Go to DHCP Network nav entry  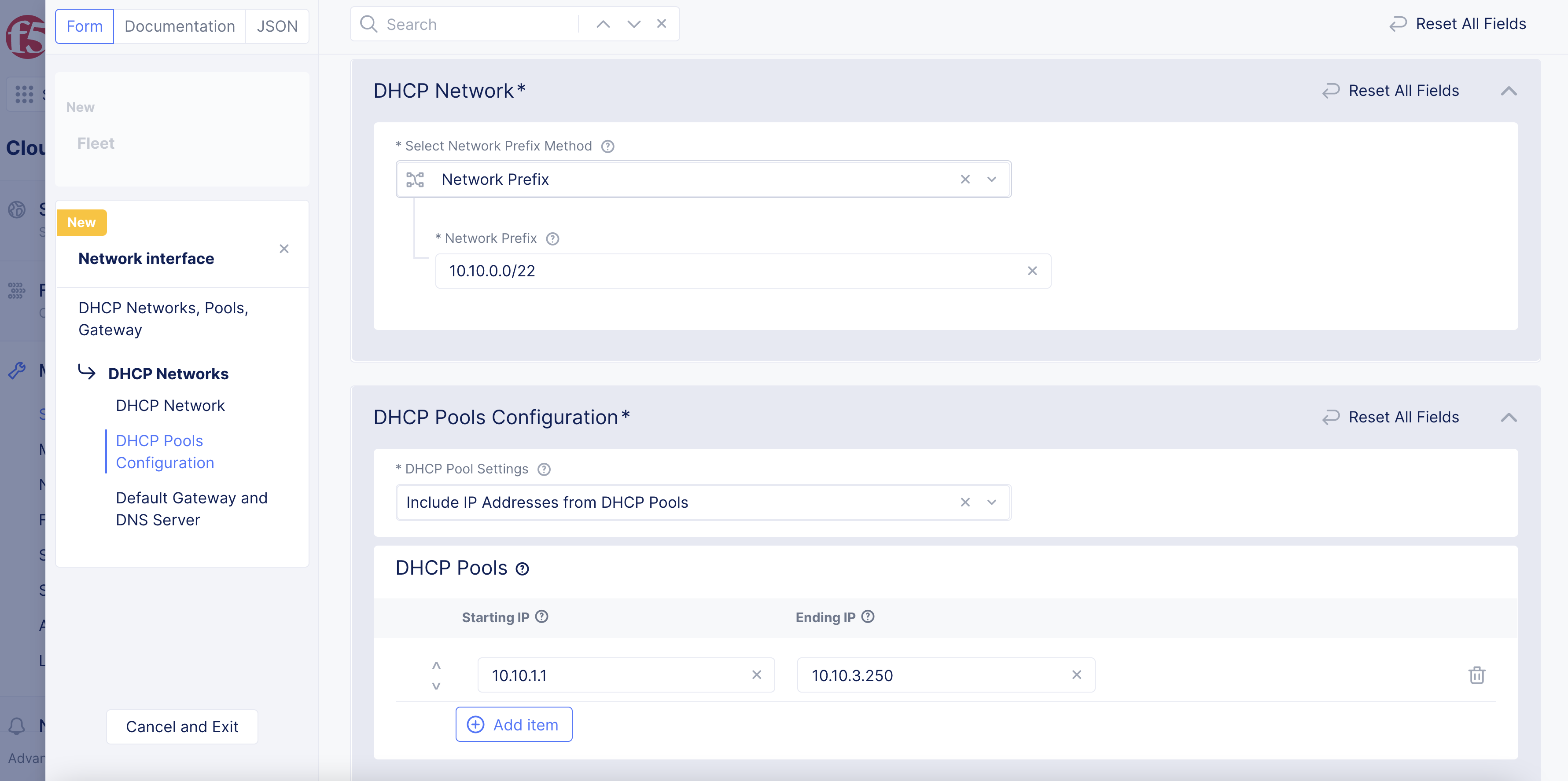(x=170, y=406)
